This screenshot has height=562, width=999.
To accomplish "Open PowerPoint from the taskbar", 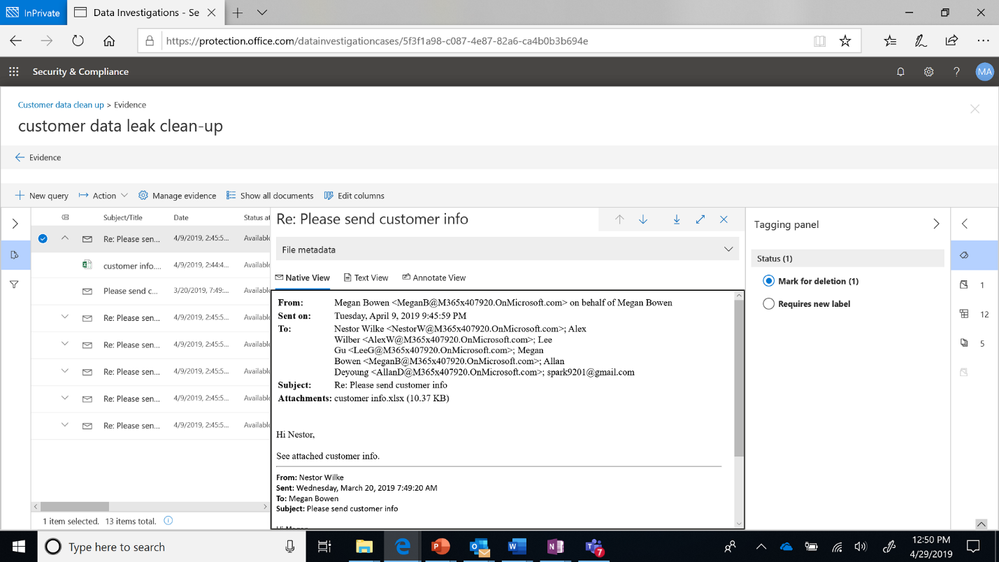I will 440,547.
